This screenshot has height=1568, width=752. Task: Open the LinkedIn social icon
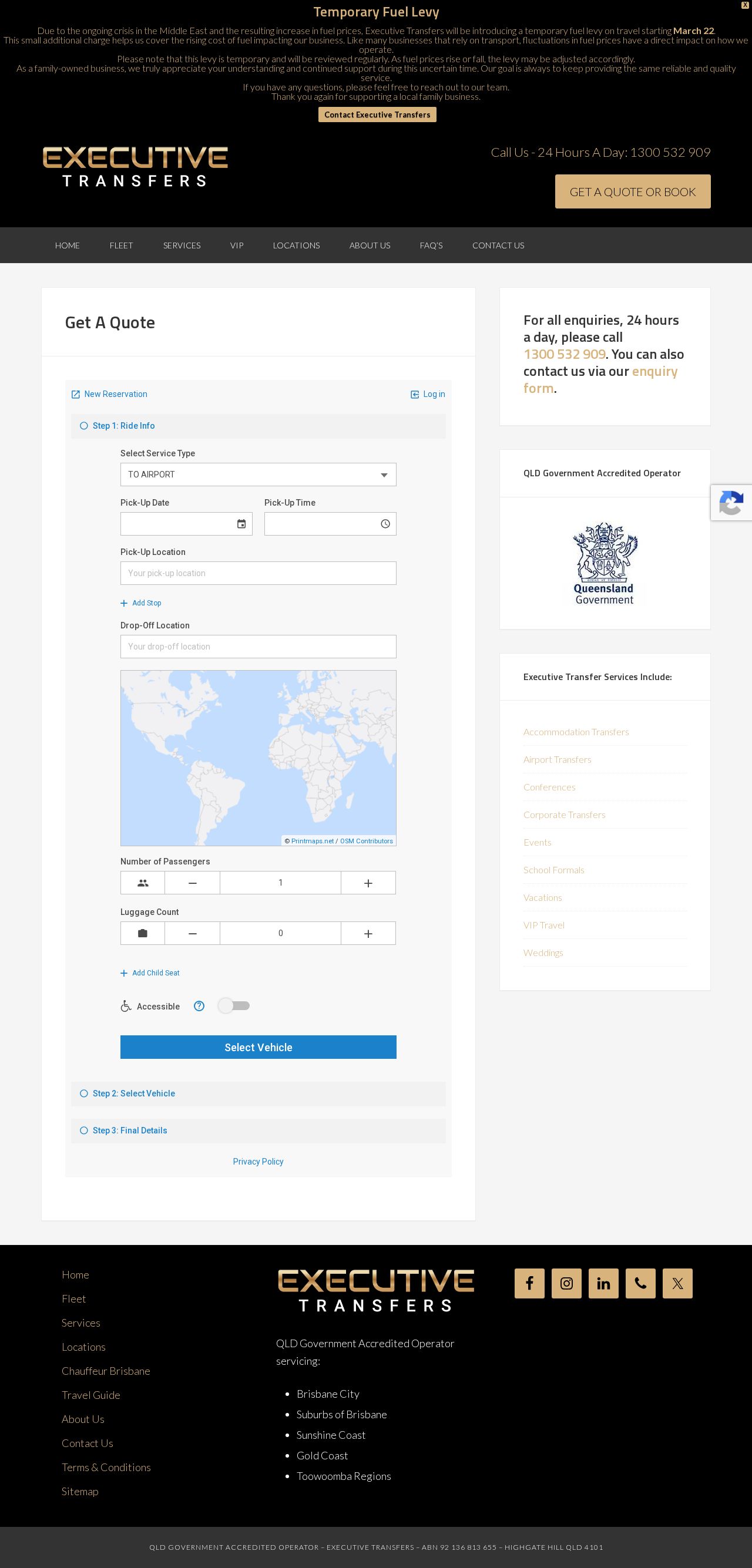(x=603, y=1283)
